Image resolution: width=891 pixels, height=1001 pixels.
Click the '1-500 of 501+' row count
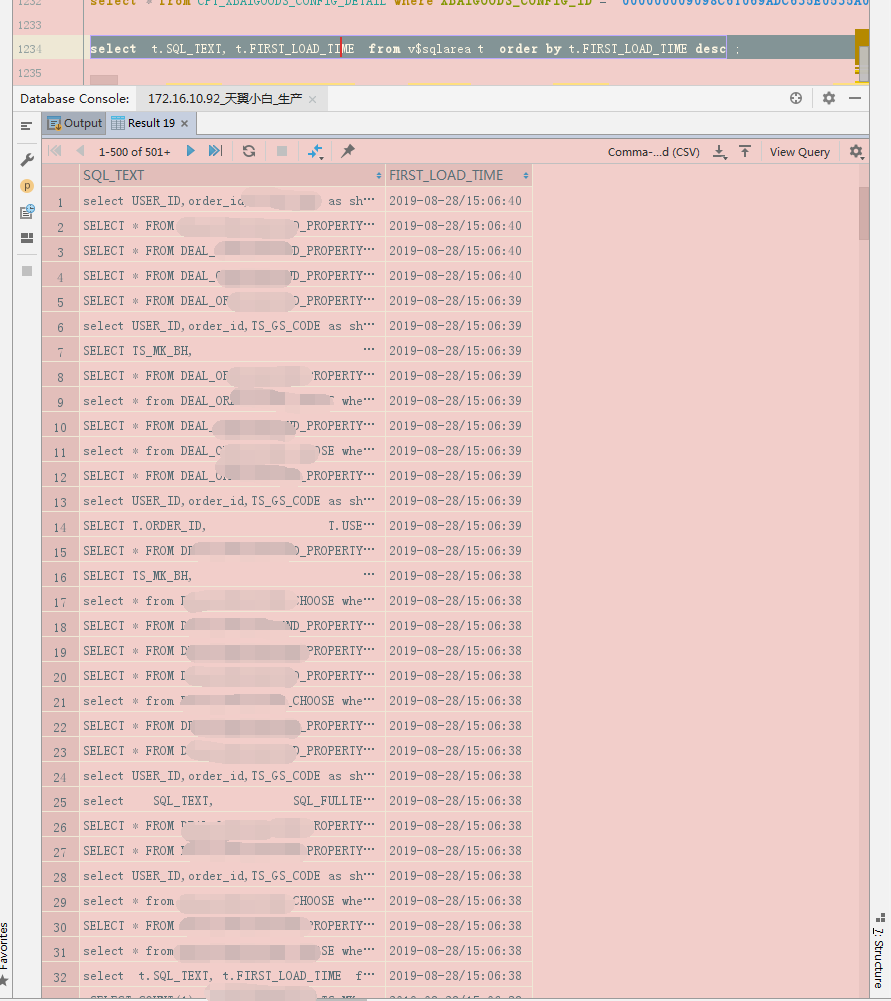coord(135,152)
